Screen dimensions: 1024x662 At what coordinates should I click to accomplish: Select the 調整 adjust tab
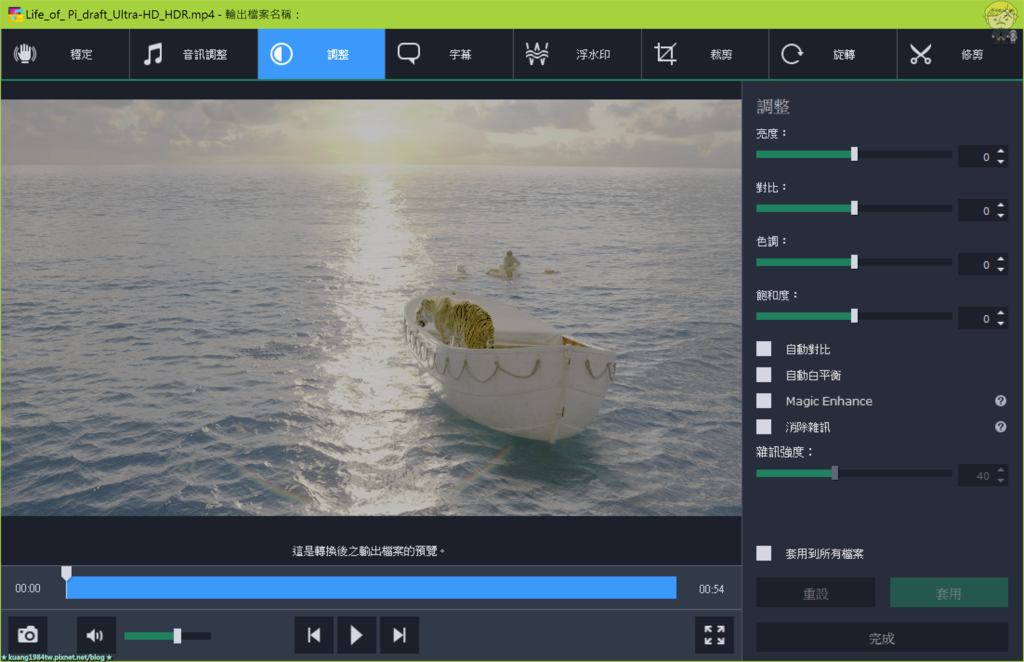[x=321, y=54]
